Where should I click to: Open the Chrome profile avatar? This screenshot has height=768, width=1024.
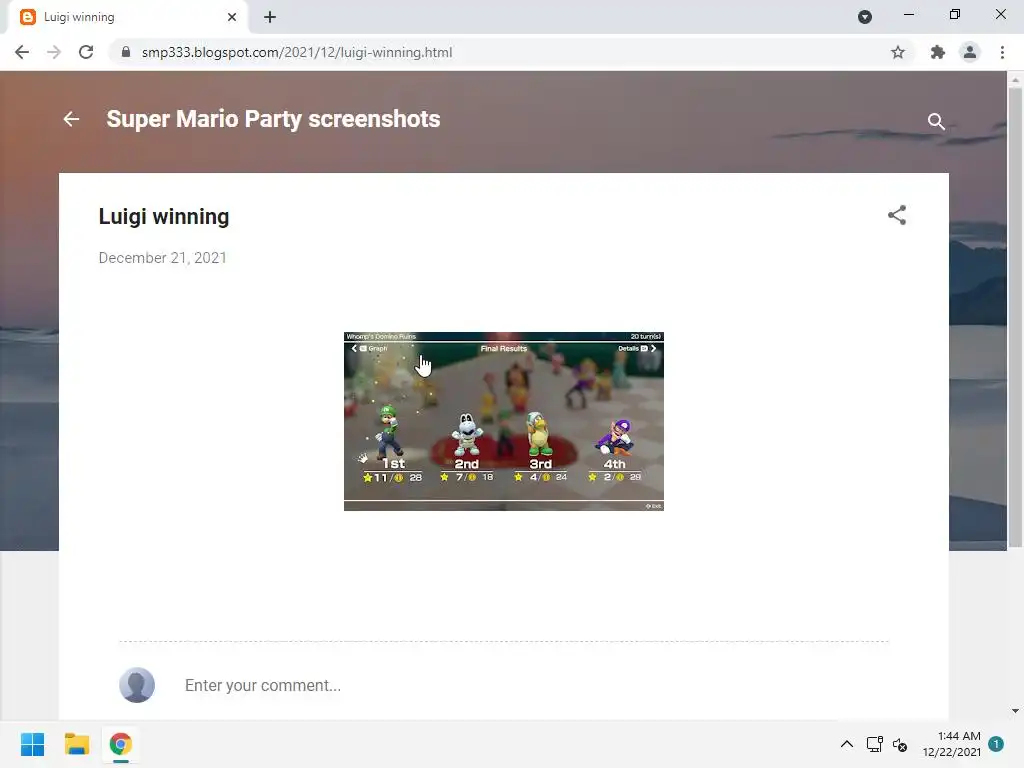[x=970, y=52]
